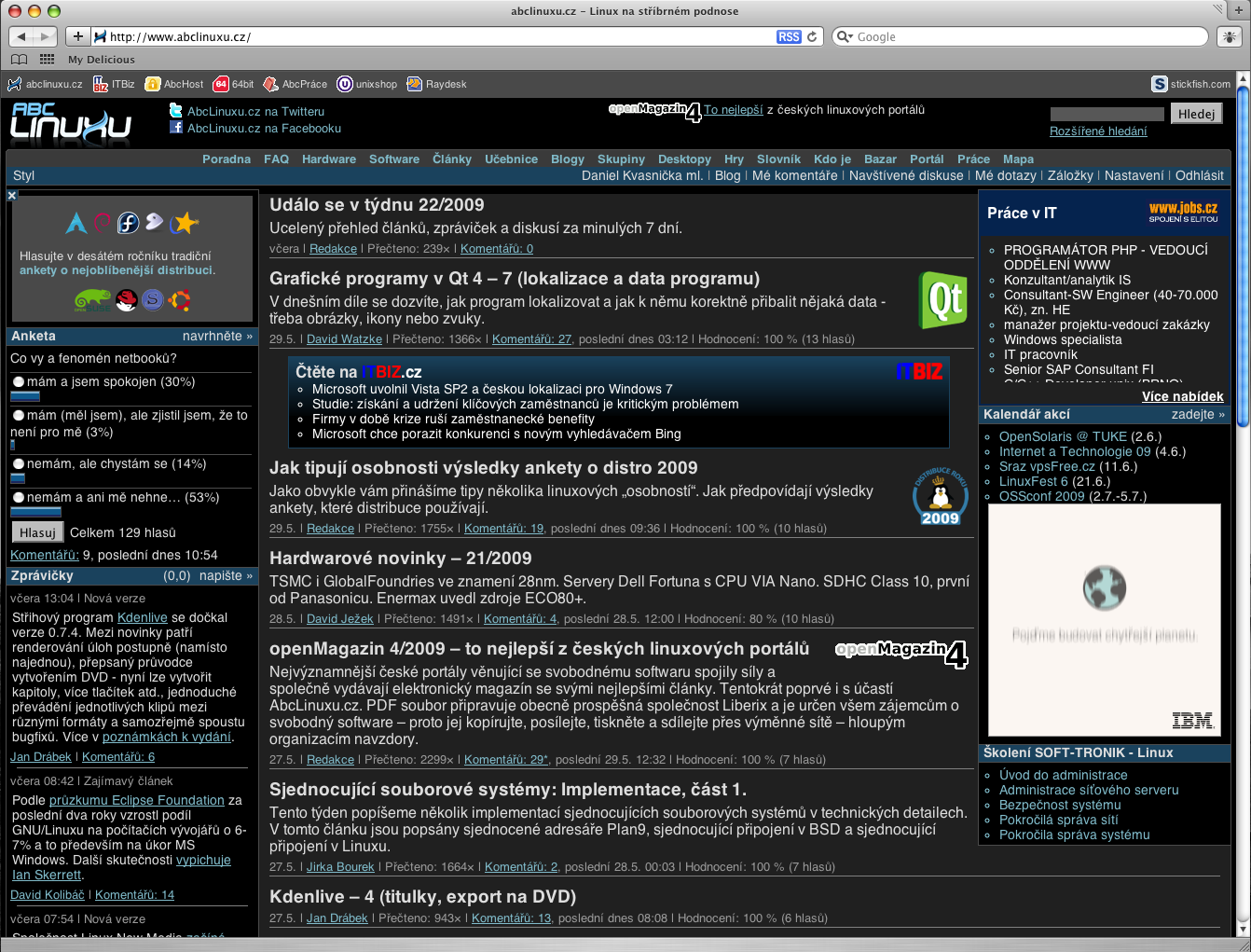1251x952 pixels.
Task: Click the Google search field
Action: [x=1020, y=36]
